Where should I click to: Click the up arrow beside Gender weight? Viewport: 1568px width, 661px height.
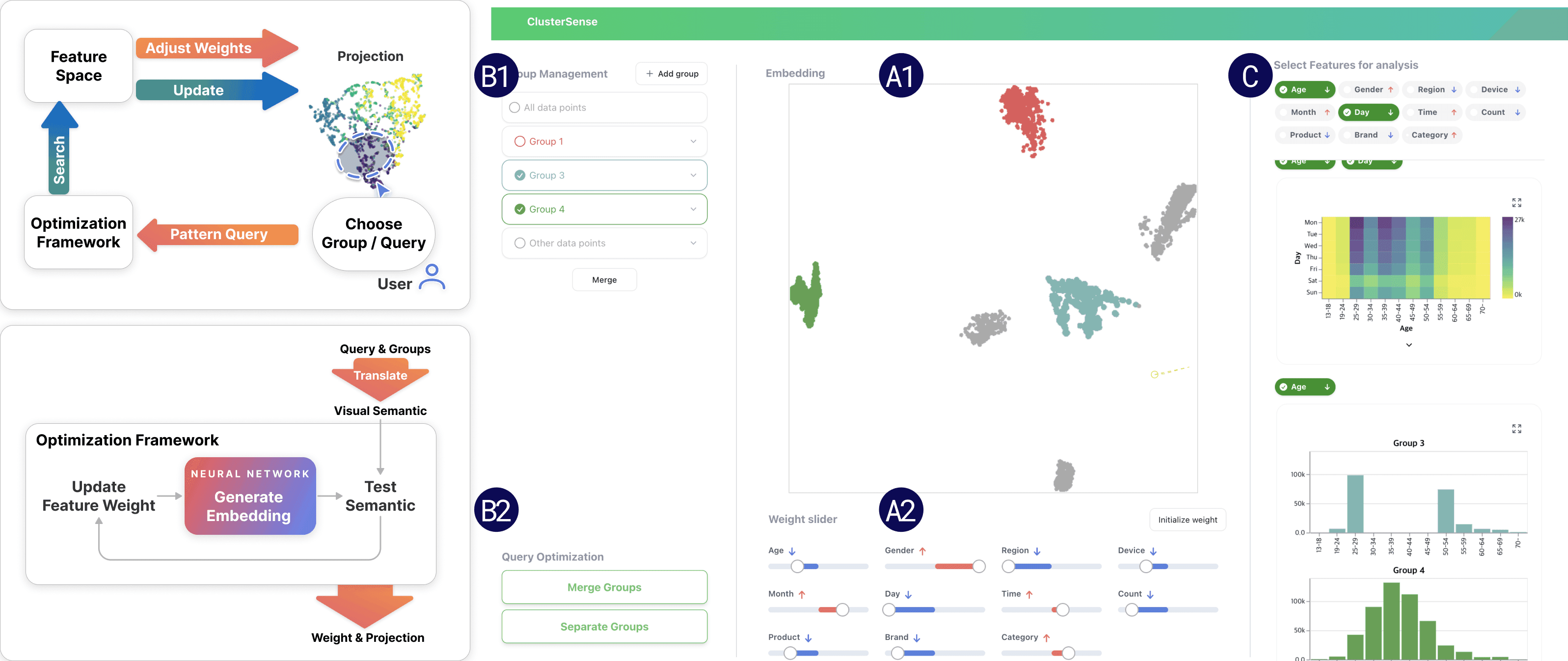point(922,551)
